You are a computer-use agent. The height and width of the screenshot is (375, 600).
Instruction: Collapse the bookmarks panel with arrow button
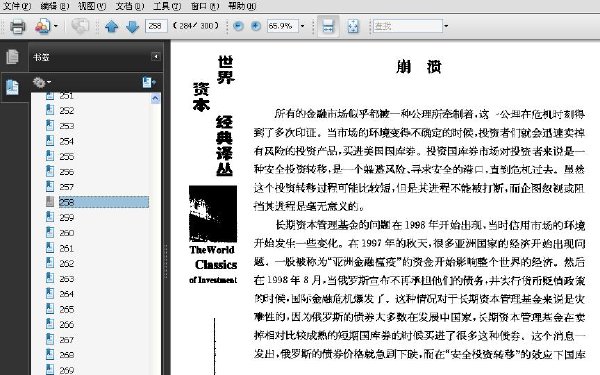[x=156, y=56]
